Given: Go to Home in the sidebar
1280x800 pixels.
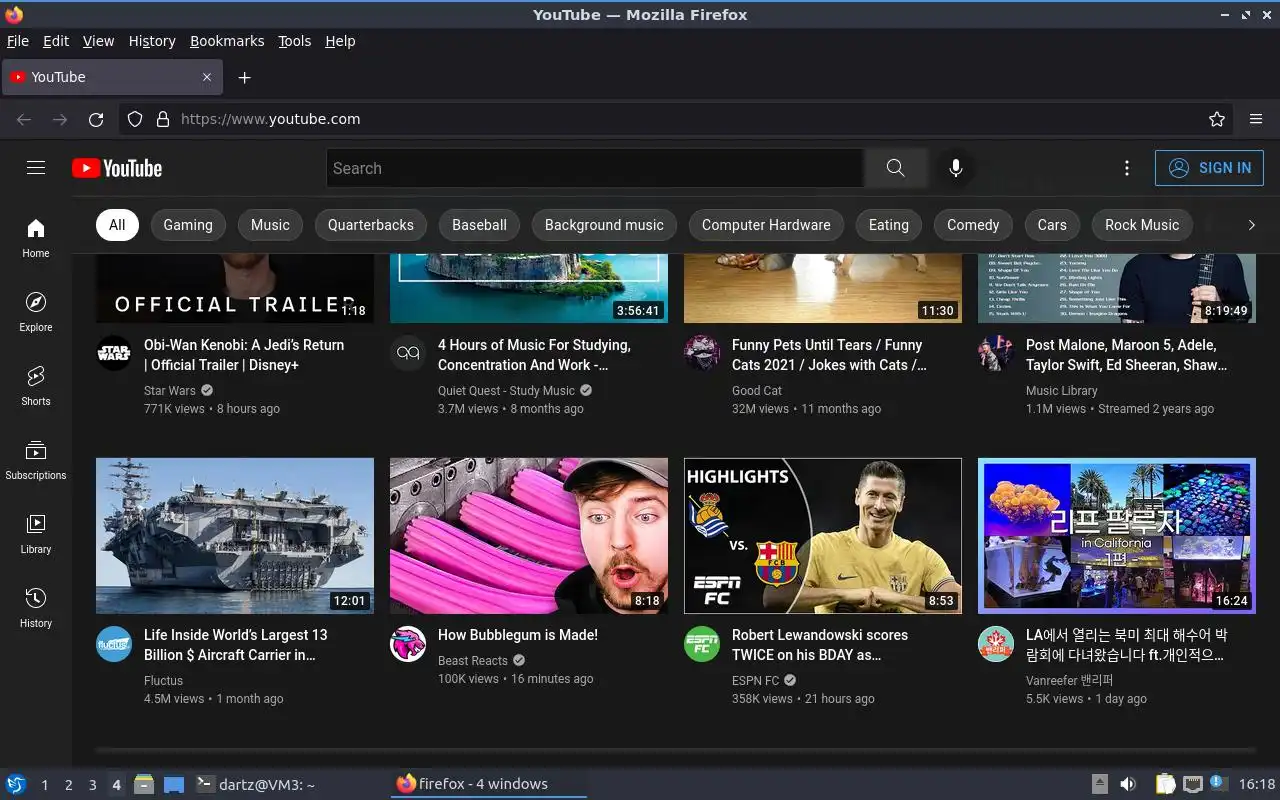Looking at the screenshot, I should click(36, 238).
